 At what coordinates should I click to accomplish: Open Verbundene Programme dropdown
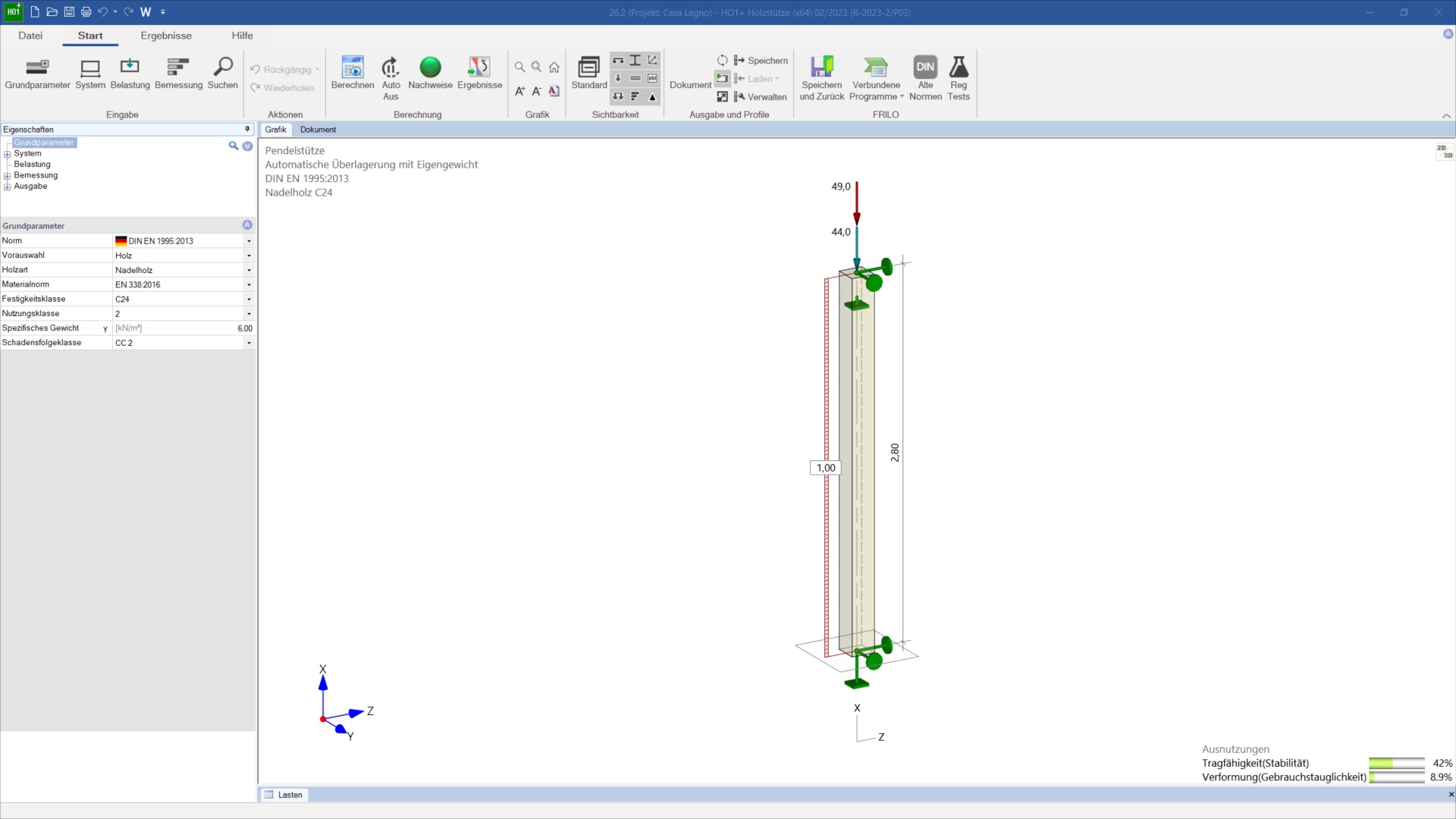tap(876, 78)
